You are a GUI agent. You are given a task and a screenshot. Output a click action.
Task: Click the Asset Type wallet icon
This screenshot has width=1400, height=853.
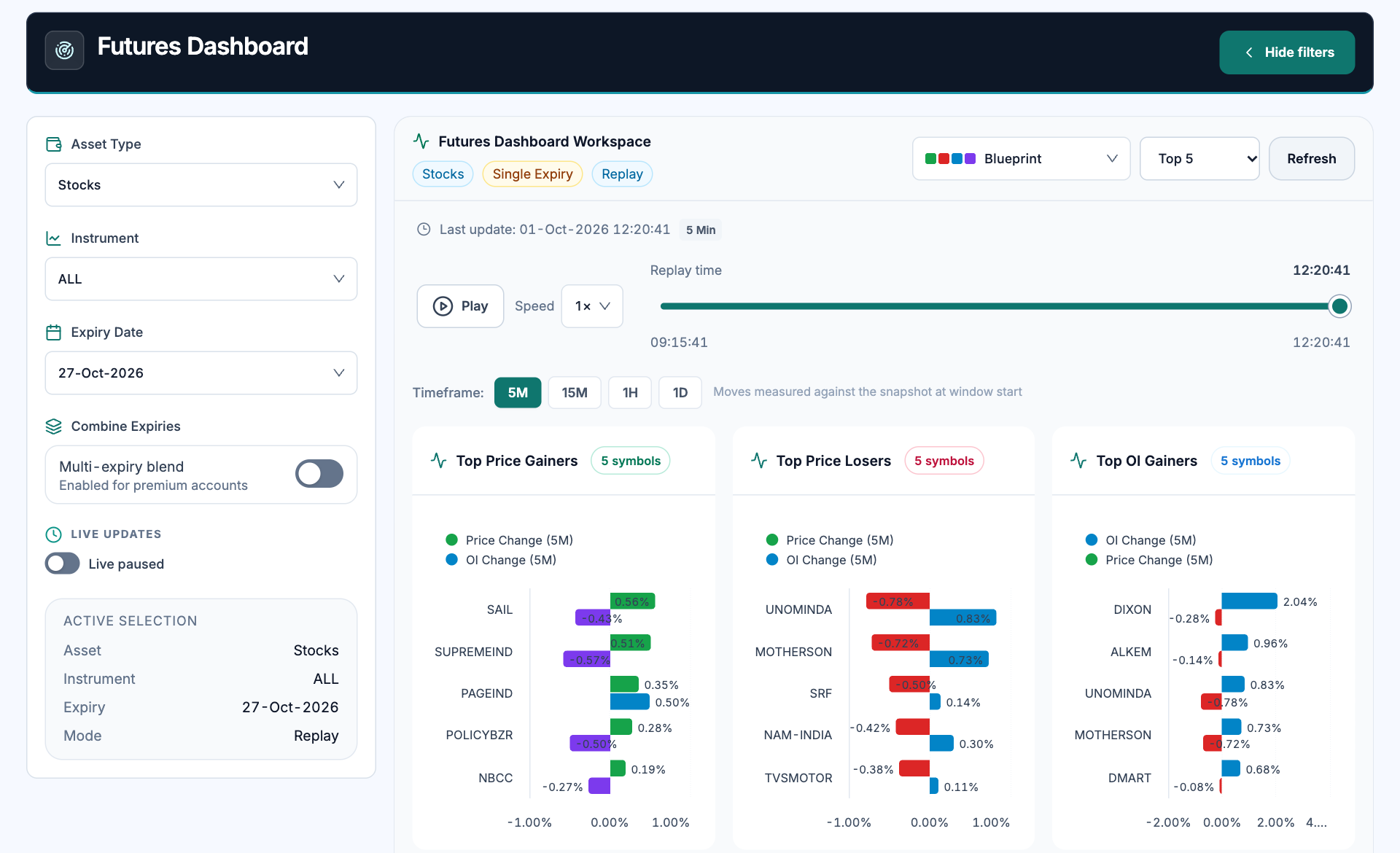(54, 144)
